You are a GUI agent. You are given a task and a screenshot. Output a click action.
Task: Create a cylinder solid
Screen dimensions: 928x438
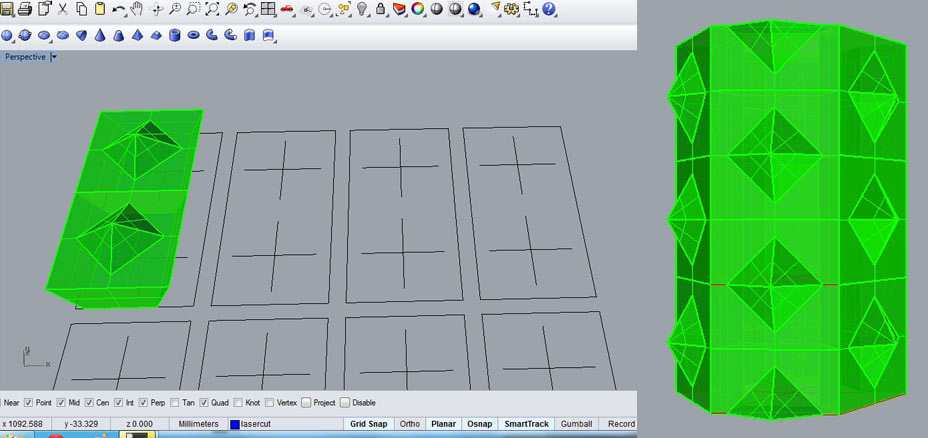[175, 36]
